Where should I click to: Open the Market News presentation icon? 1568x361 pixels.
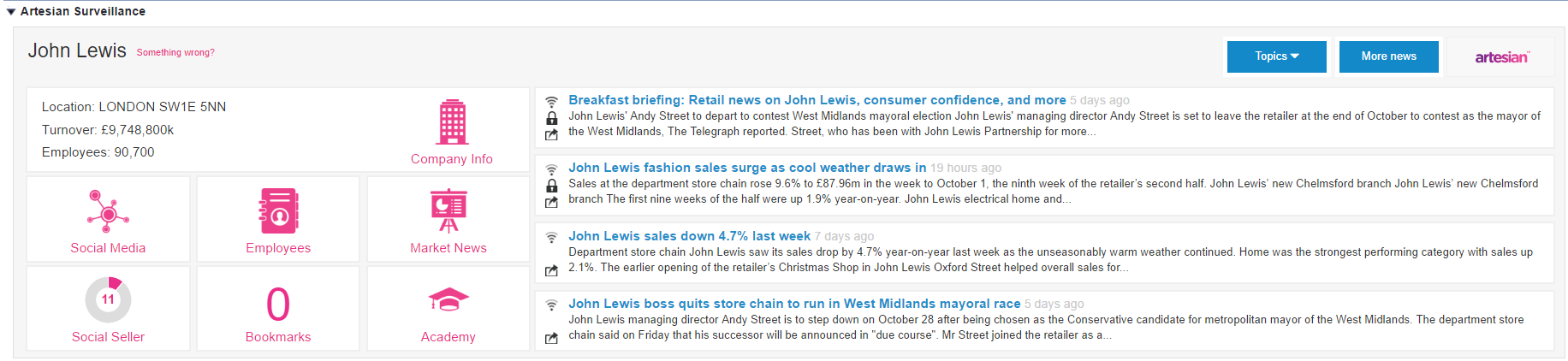448,211
